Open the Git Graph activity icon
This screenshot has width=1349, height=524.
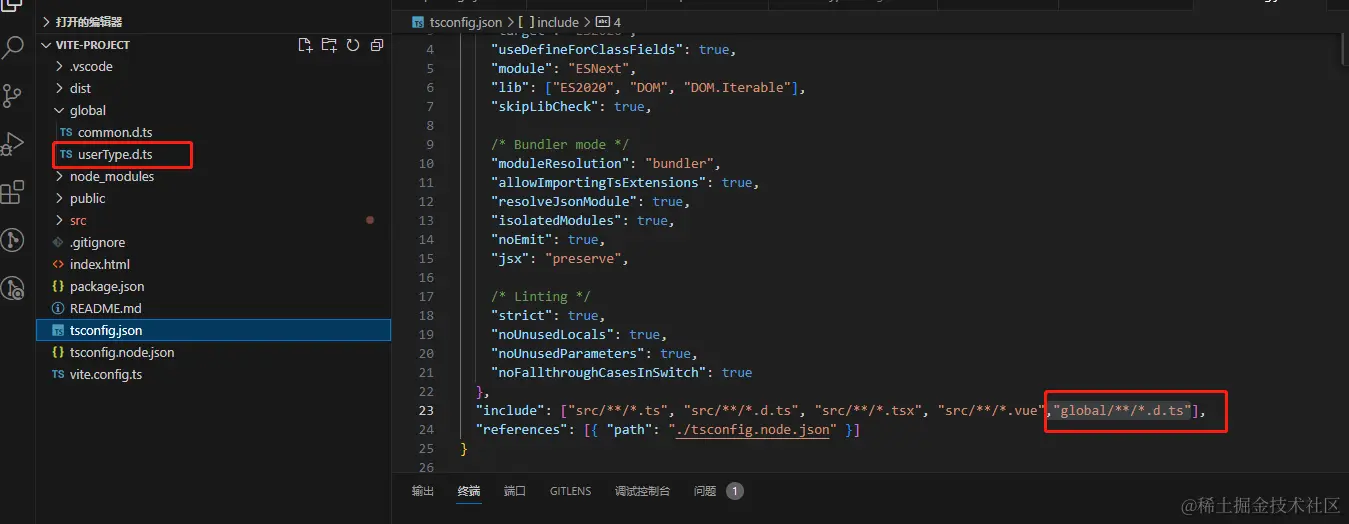click(x=13, y=240)
